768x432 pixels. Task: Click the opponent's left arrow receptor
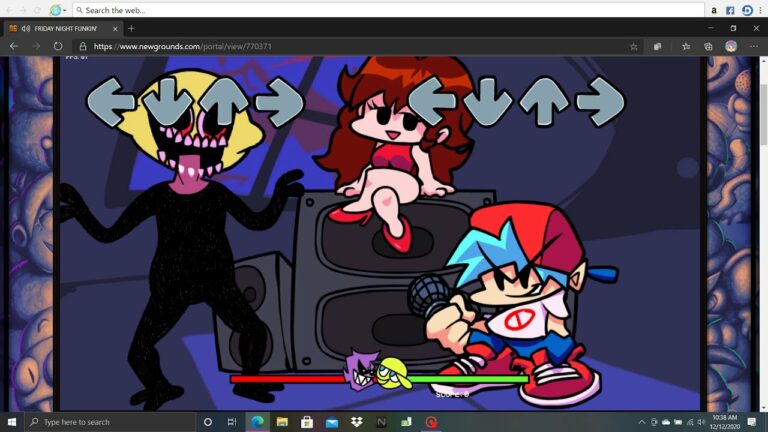point(111,102)
